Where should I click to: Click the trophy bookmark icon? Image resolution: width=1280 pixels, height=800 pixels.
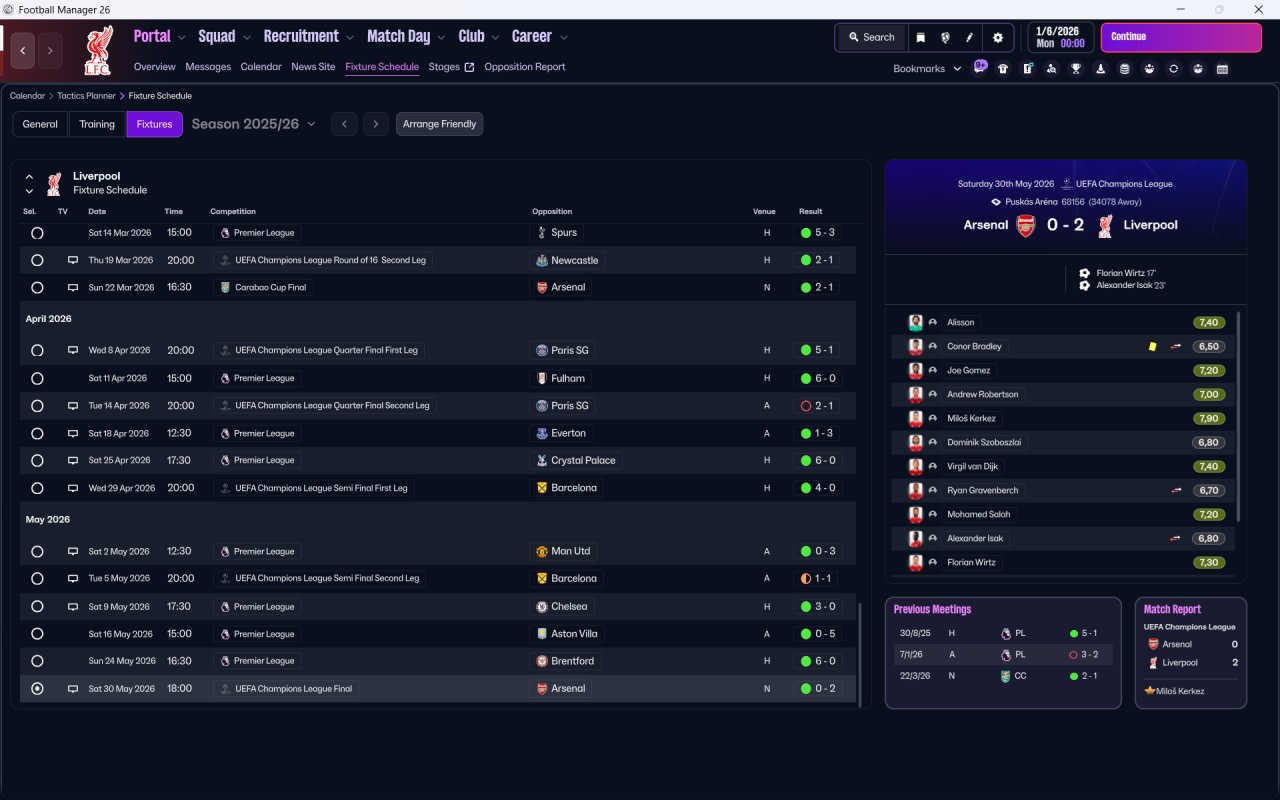1076,69
